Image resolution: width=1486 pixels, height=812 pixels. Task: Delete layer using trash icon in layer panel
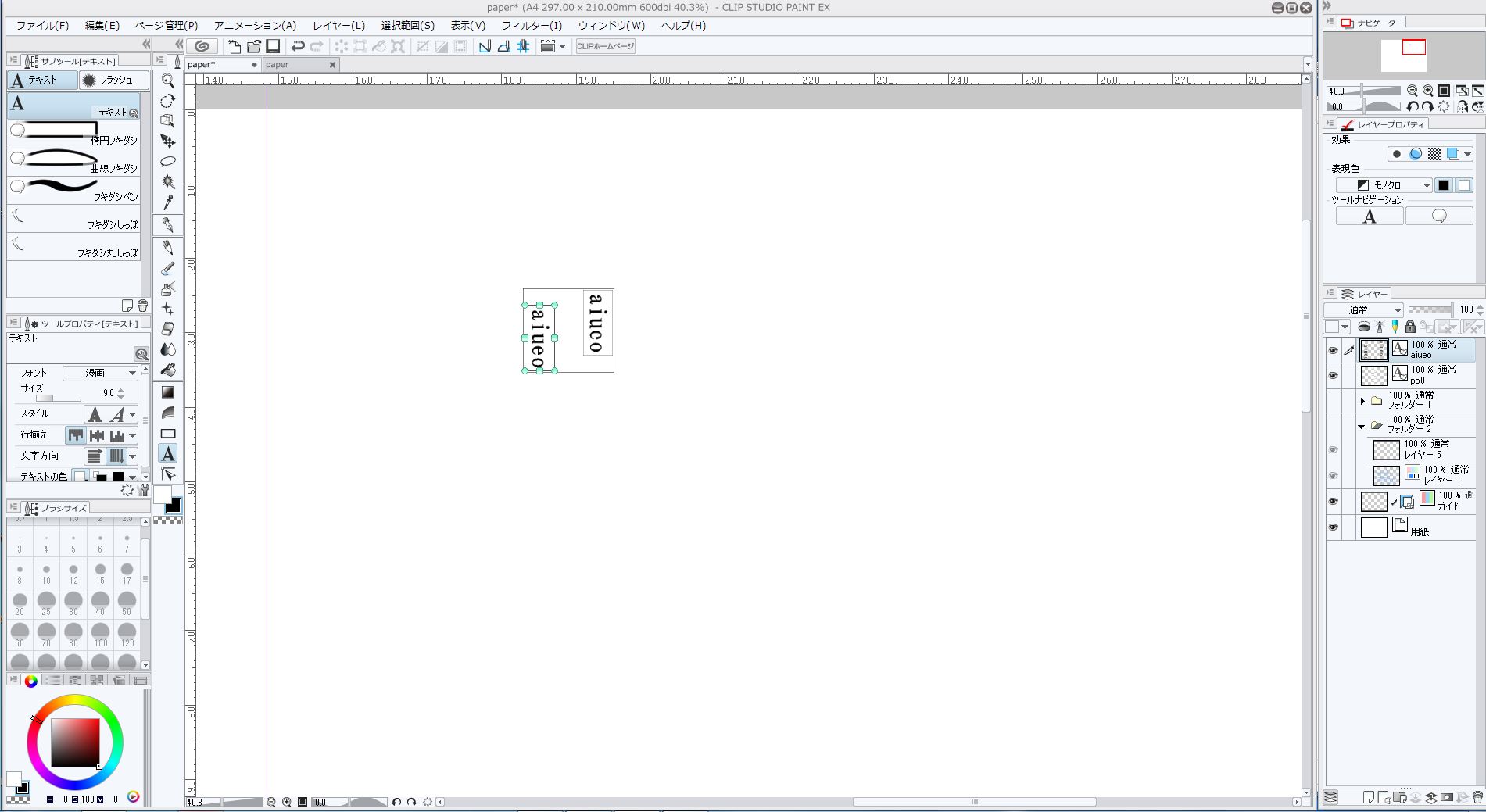[1477, 798]
